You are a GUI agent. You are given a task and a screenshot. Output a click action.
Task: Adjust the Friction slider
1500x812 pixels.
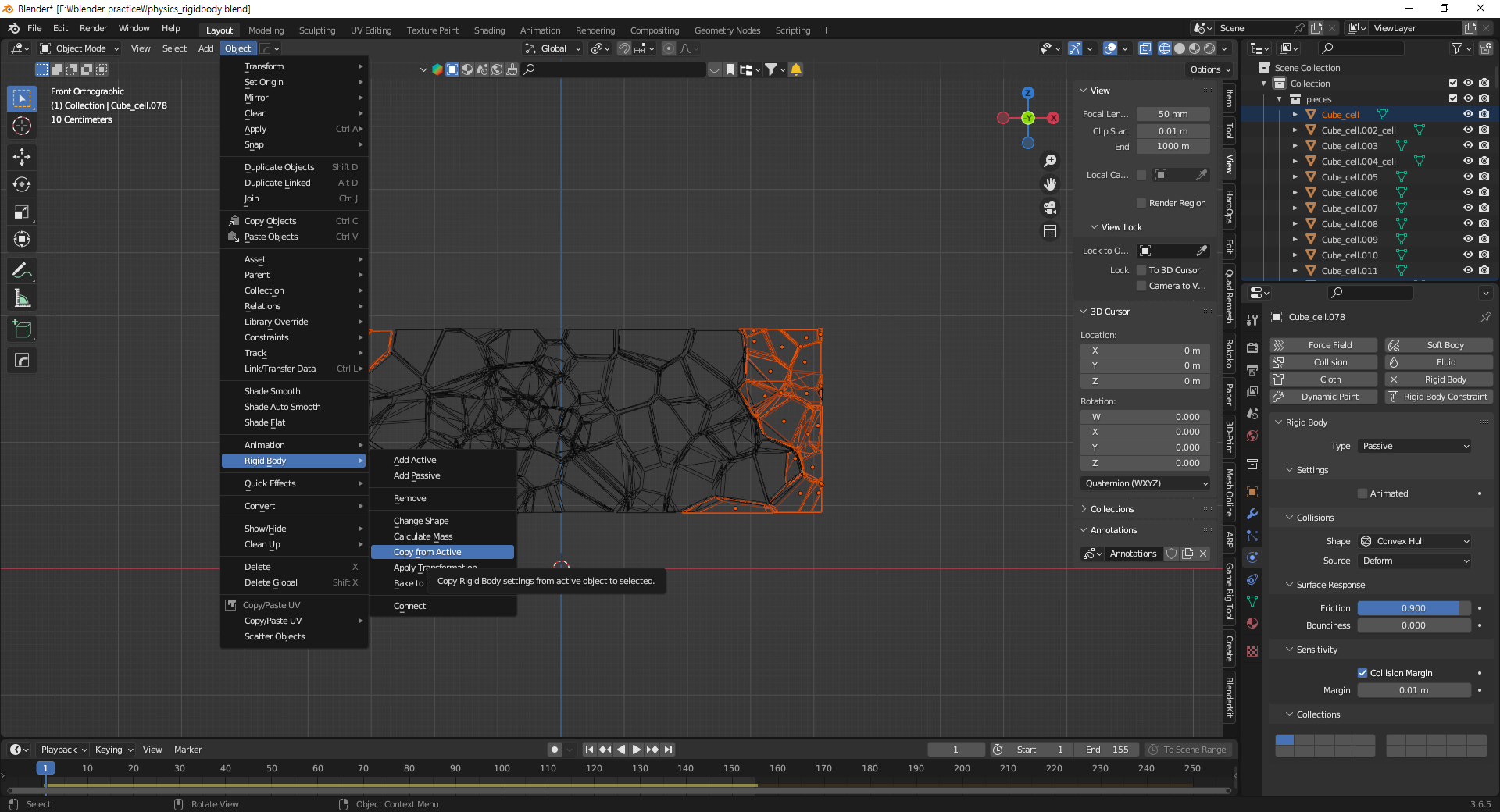(x=1413, y=608)
